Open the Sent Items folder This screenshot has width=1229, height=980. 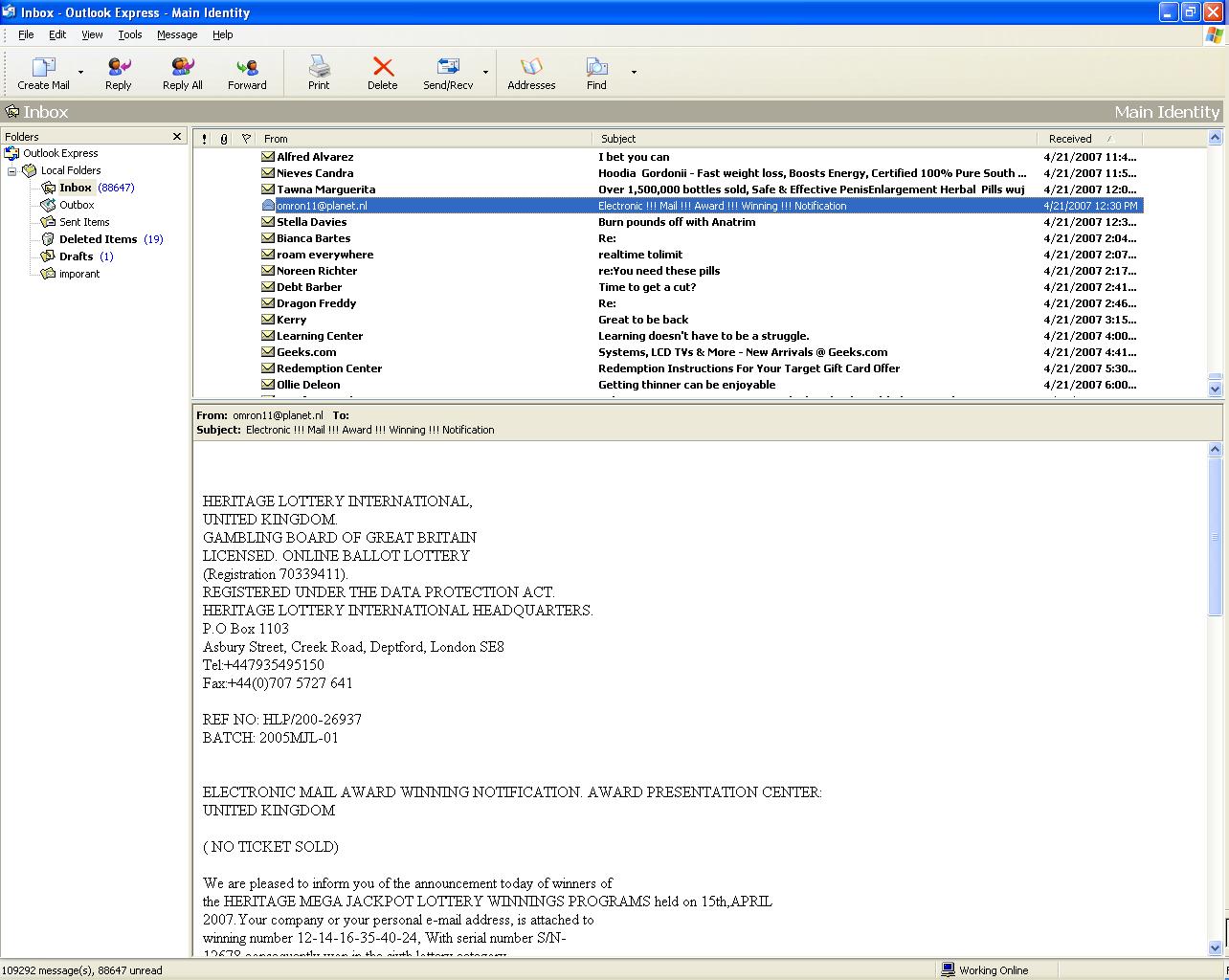coord(84,222)
